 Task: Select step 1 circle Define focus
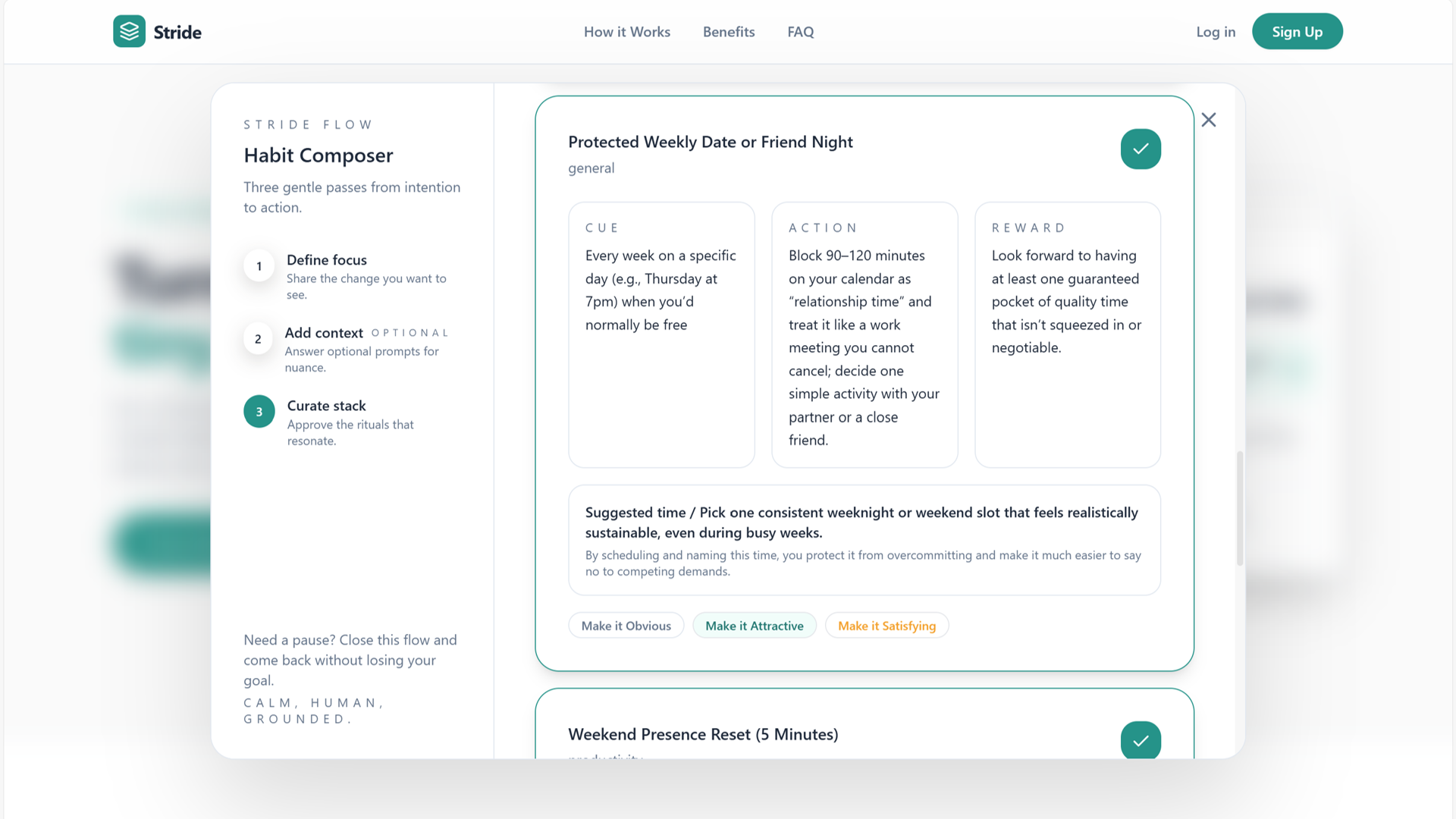(x=259, y=266)
